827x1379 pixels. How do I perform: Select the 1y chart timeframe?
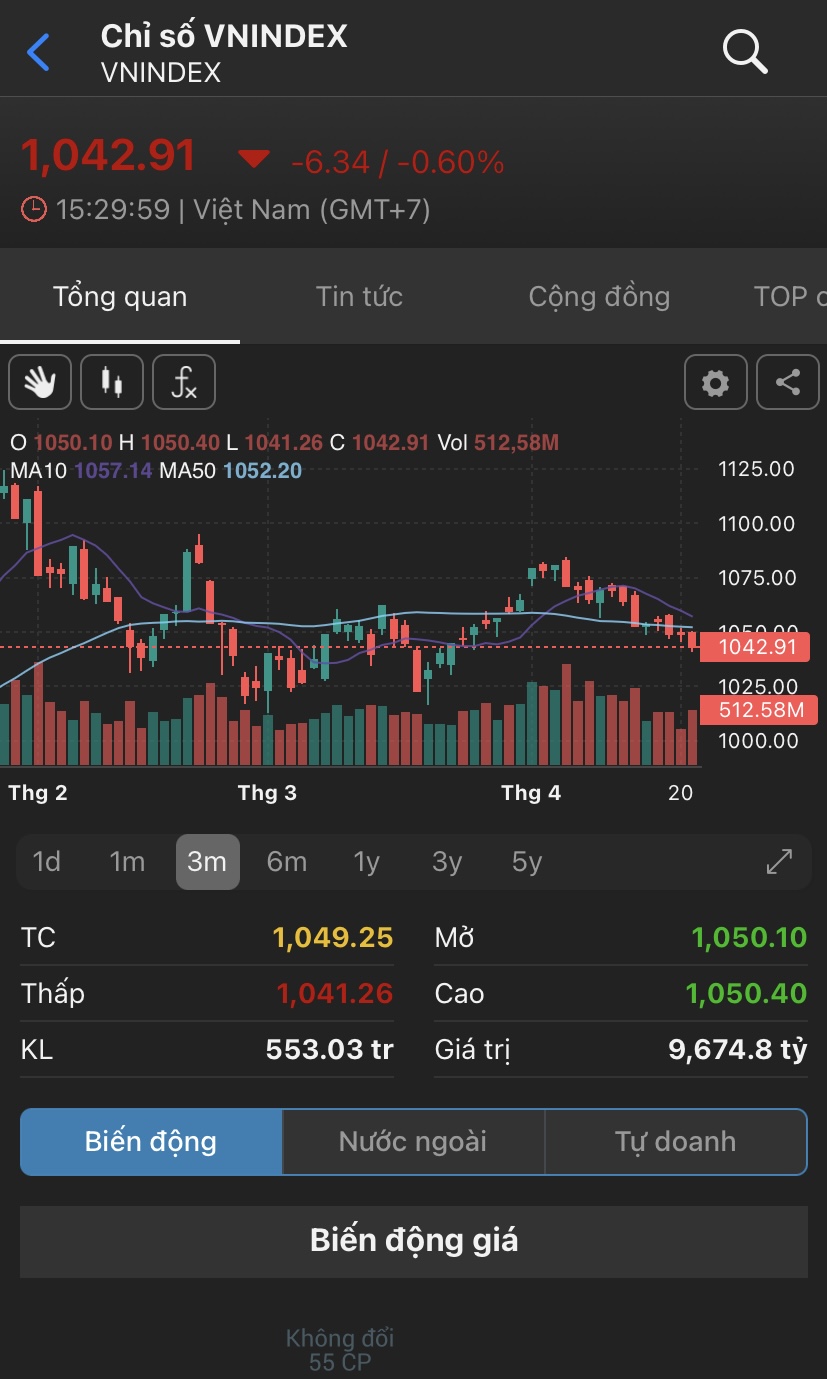pos(367,862)
